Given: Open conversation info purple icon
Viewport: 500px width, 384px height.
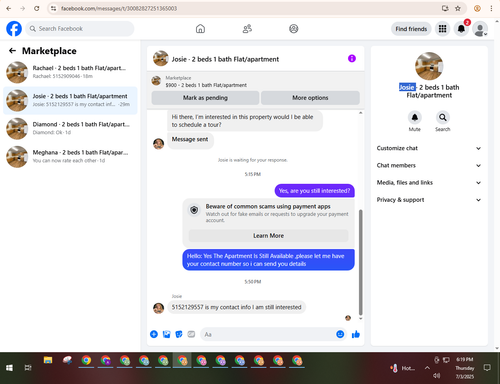Looking at the screenshot, I should coord(352,59).
